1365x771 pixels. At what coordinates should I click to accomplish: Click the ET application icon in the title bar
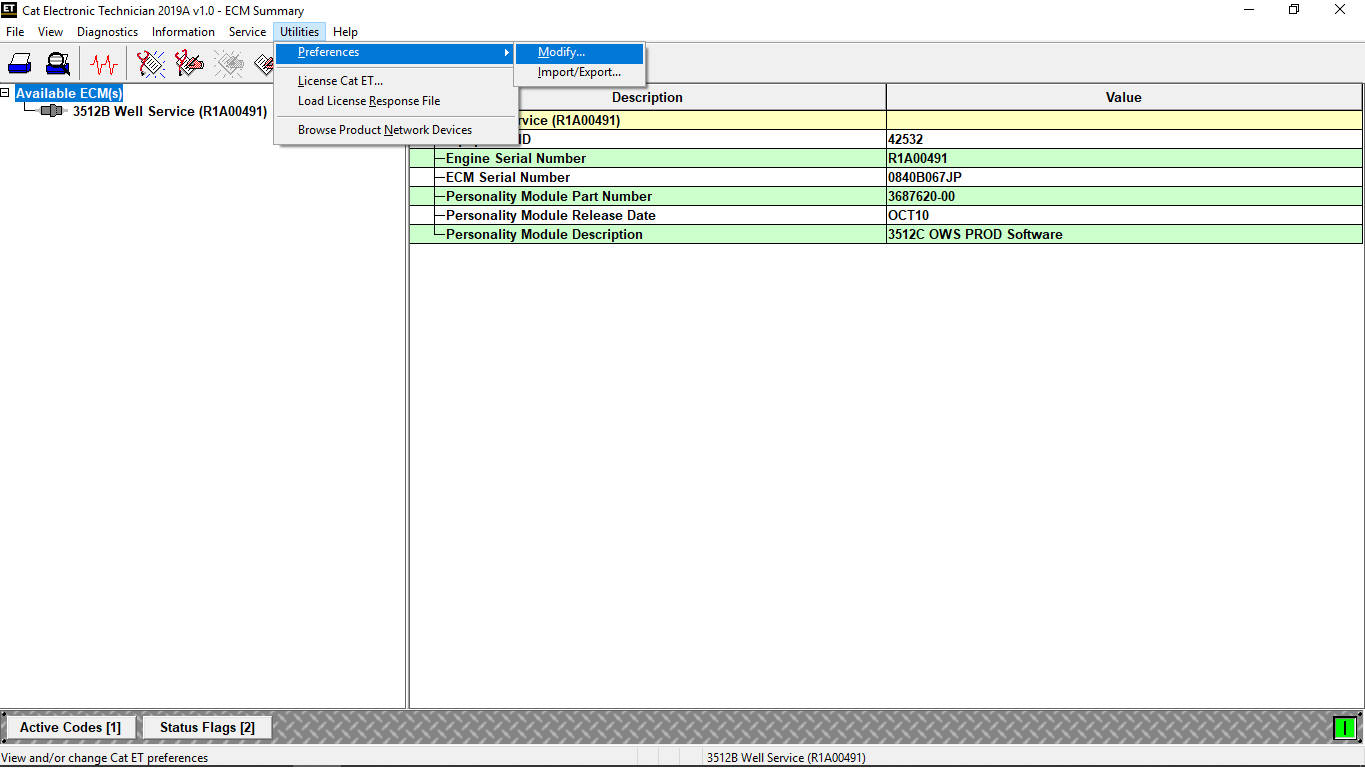9,10
